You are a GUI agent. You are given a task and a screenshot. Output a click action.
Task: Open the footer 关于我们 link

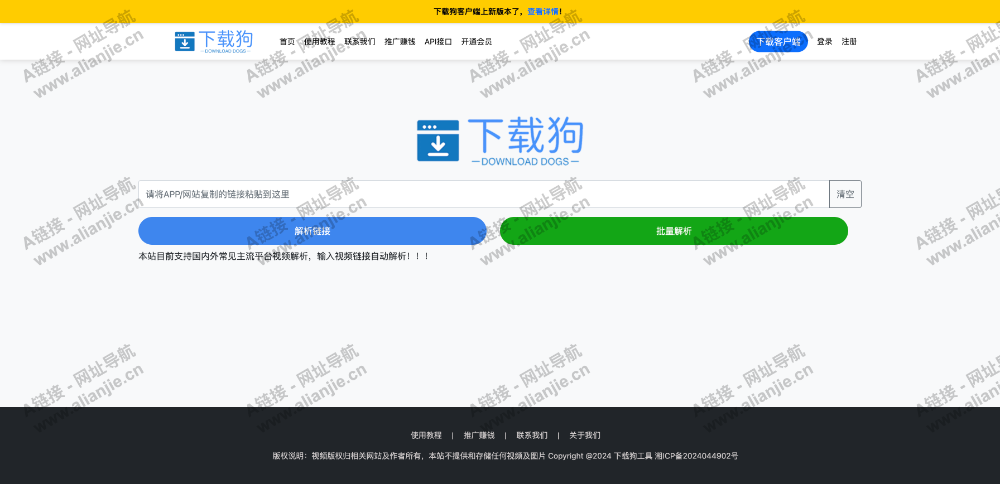pos(585,436)
